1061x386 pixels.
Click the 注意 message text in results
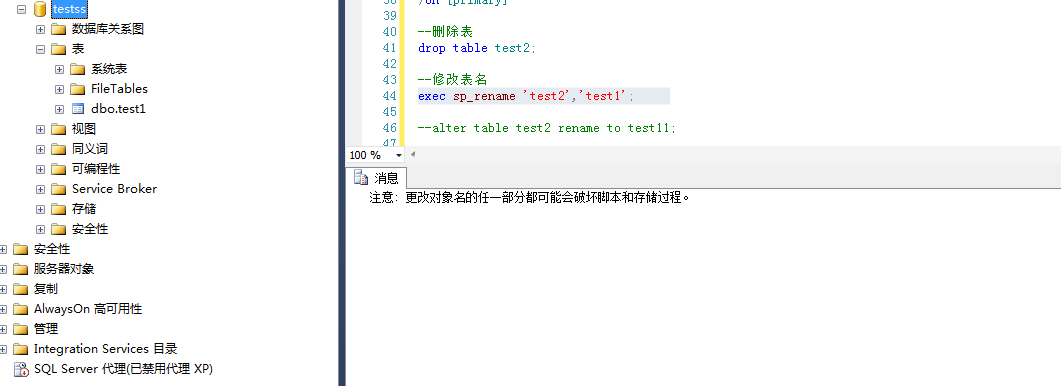point(529,198)
